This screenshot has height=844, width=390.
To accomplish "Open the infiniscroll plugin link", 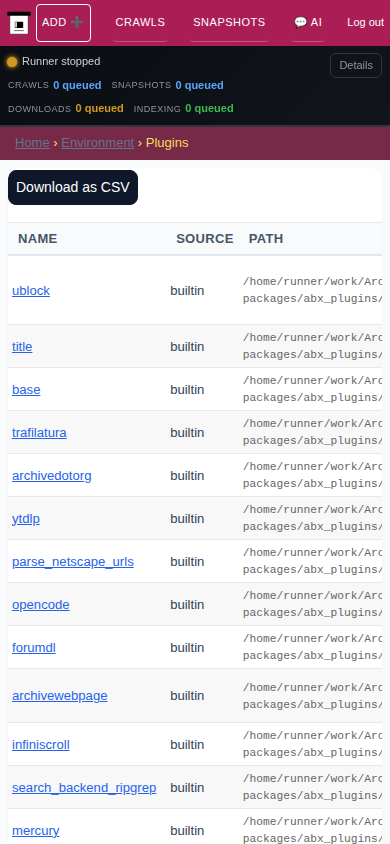I will (41, 745).
